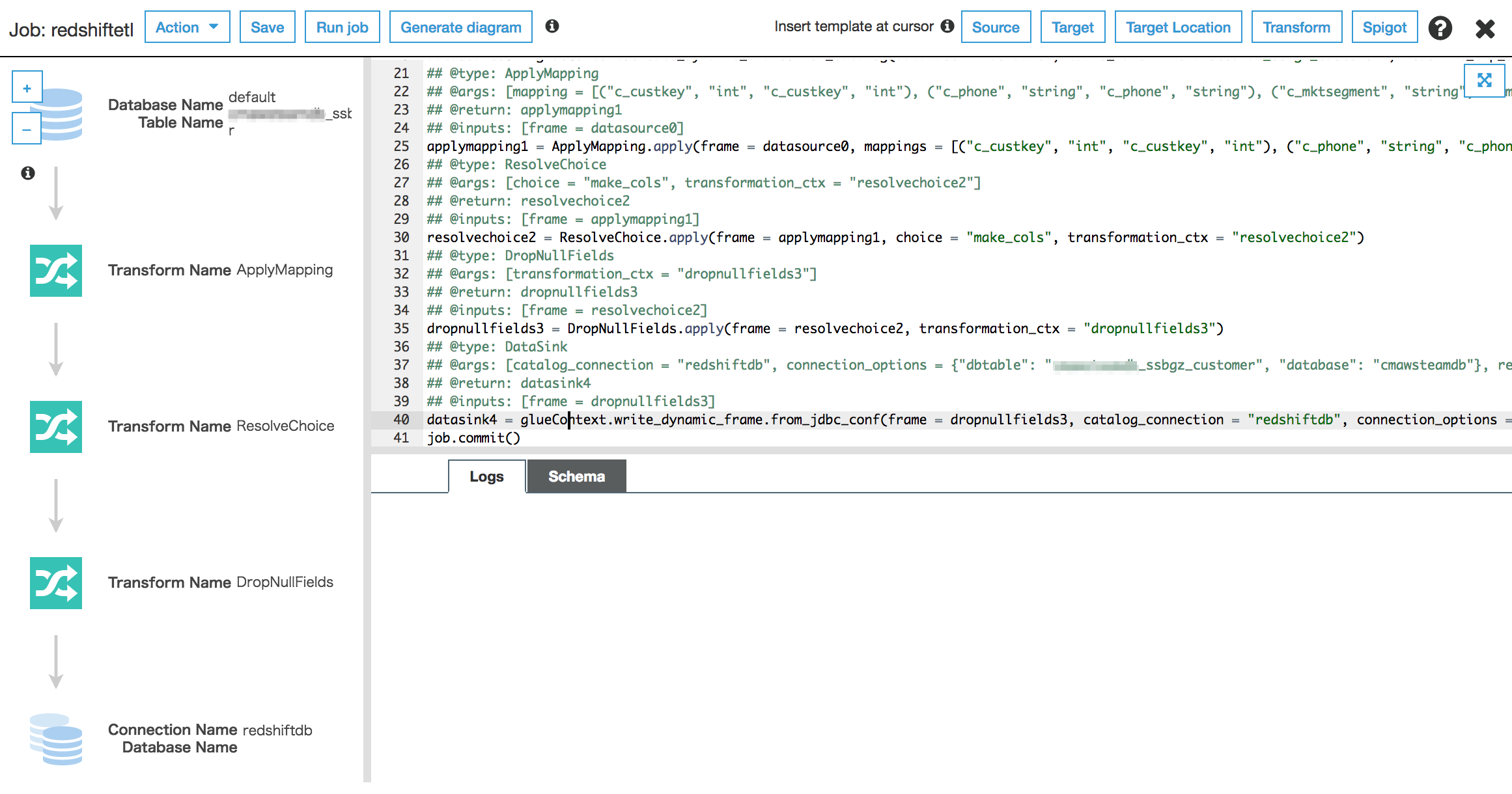Screen dimensions: 1512x794
Task: Expand the script editor to fullscreen
Action: coord(1485,80)
